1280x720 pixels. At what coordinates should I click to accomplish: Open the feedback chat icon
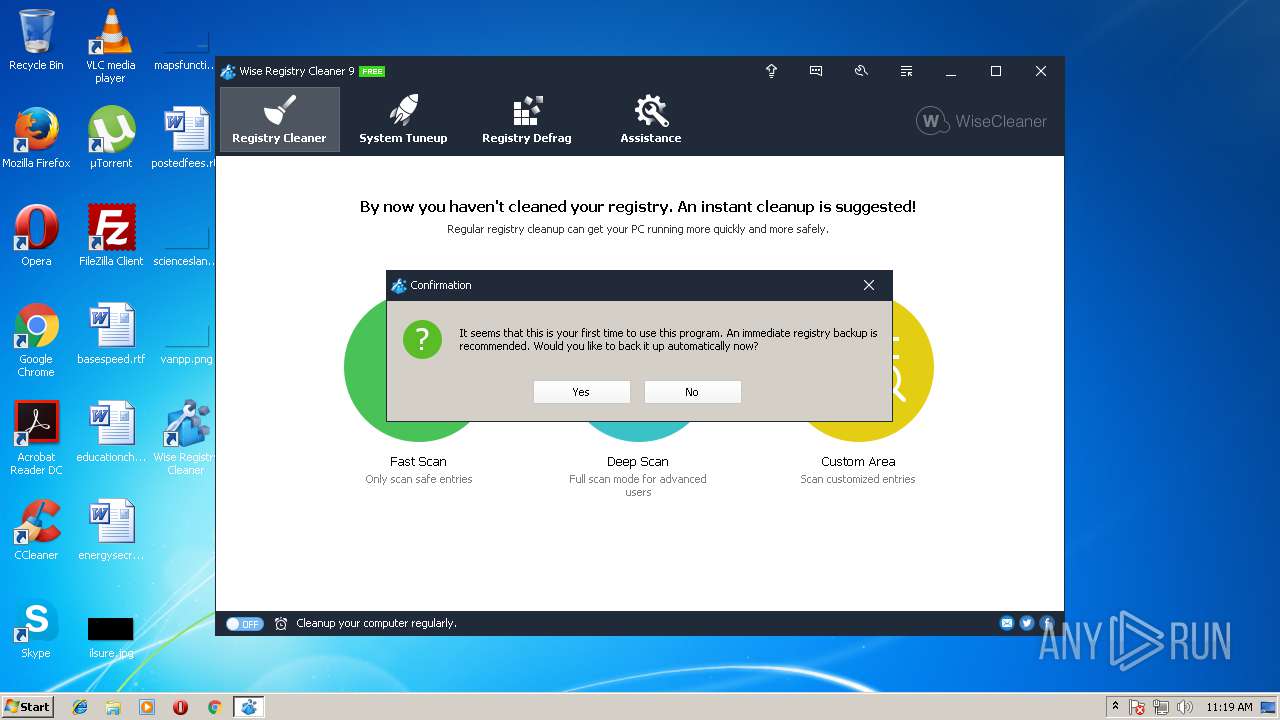click(816, 71)
